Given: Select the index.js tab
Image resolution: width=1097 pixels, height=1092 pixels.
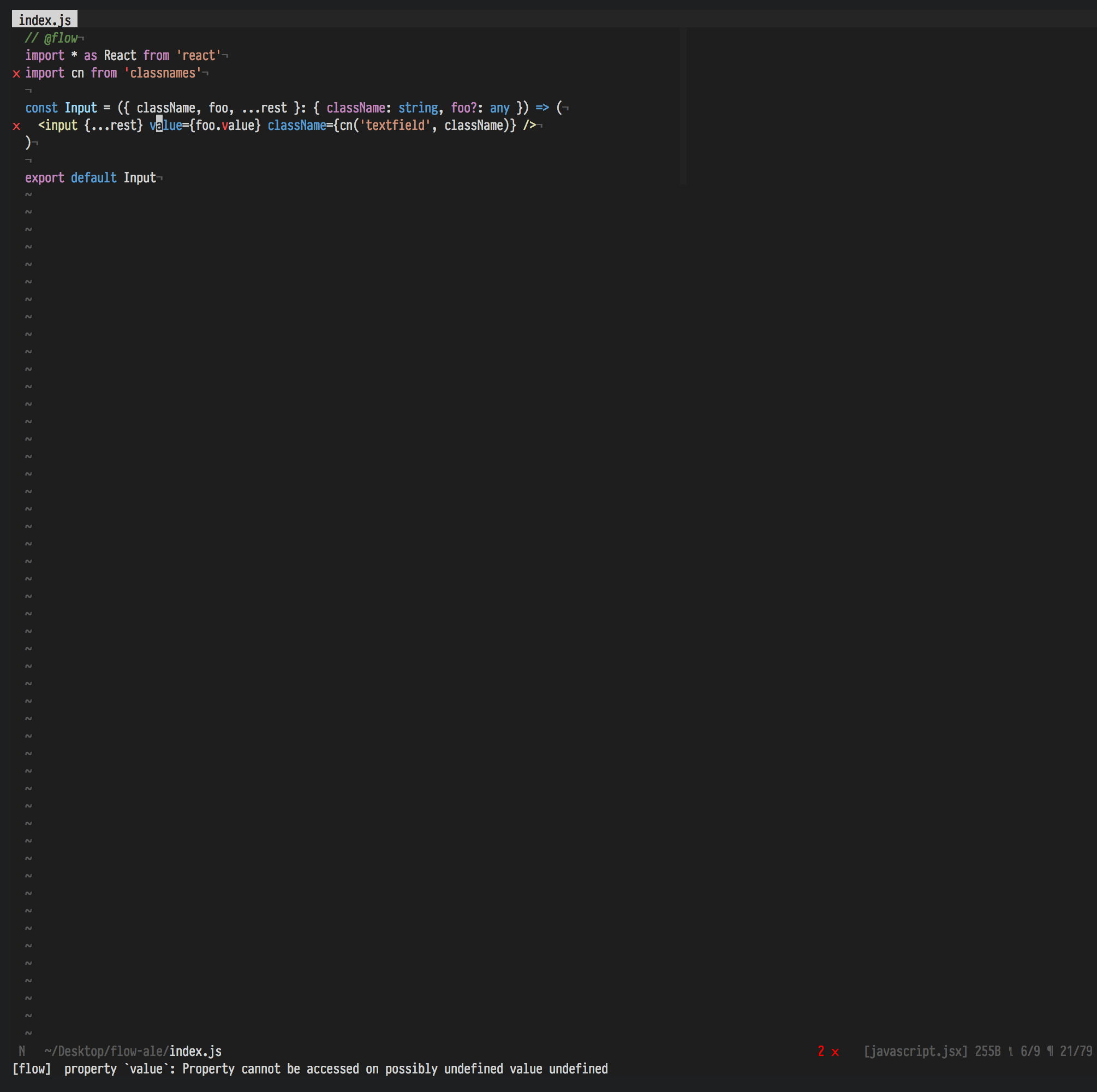Looking at the screenshot, I should (44, 20).
